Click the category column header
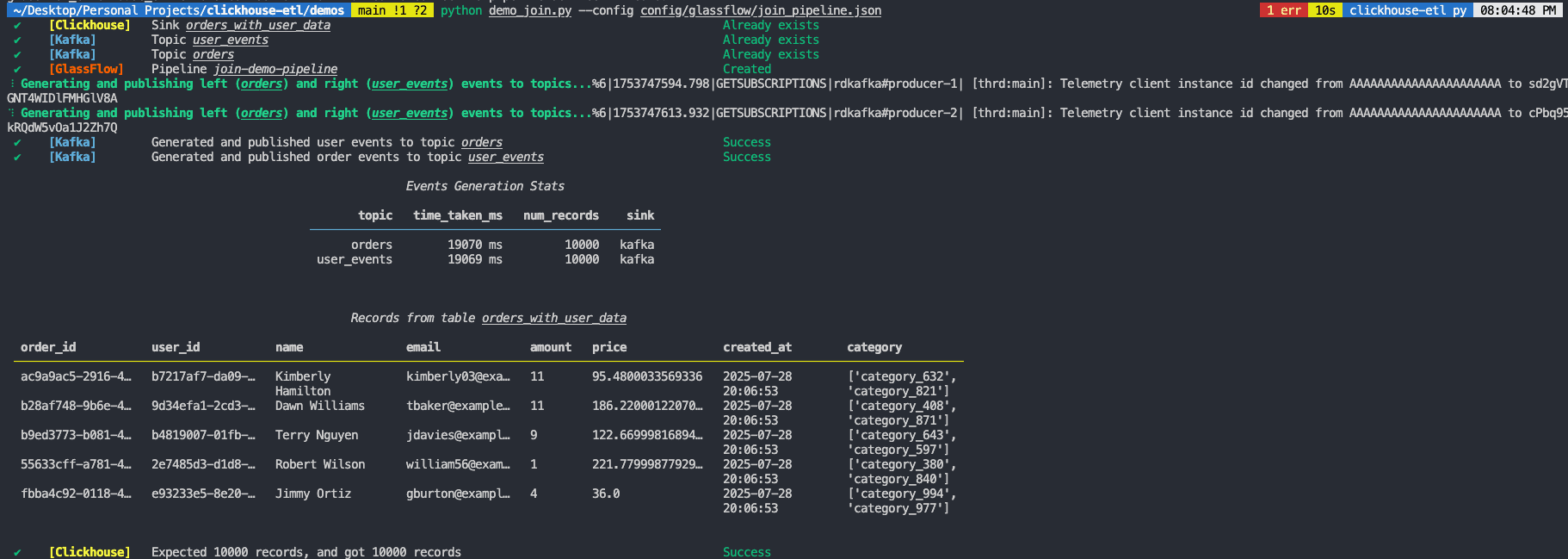The image size is (1568, 559). point(874,347)
